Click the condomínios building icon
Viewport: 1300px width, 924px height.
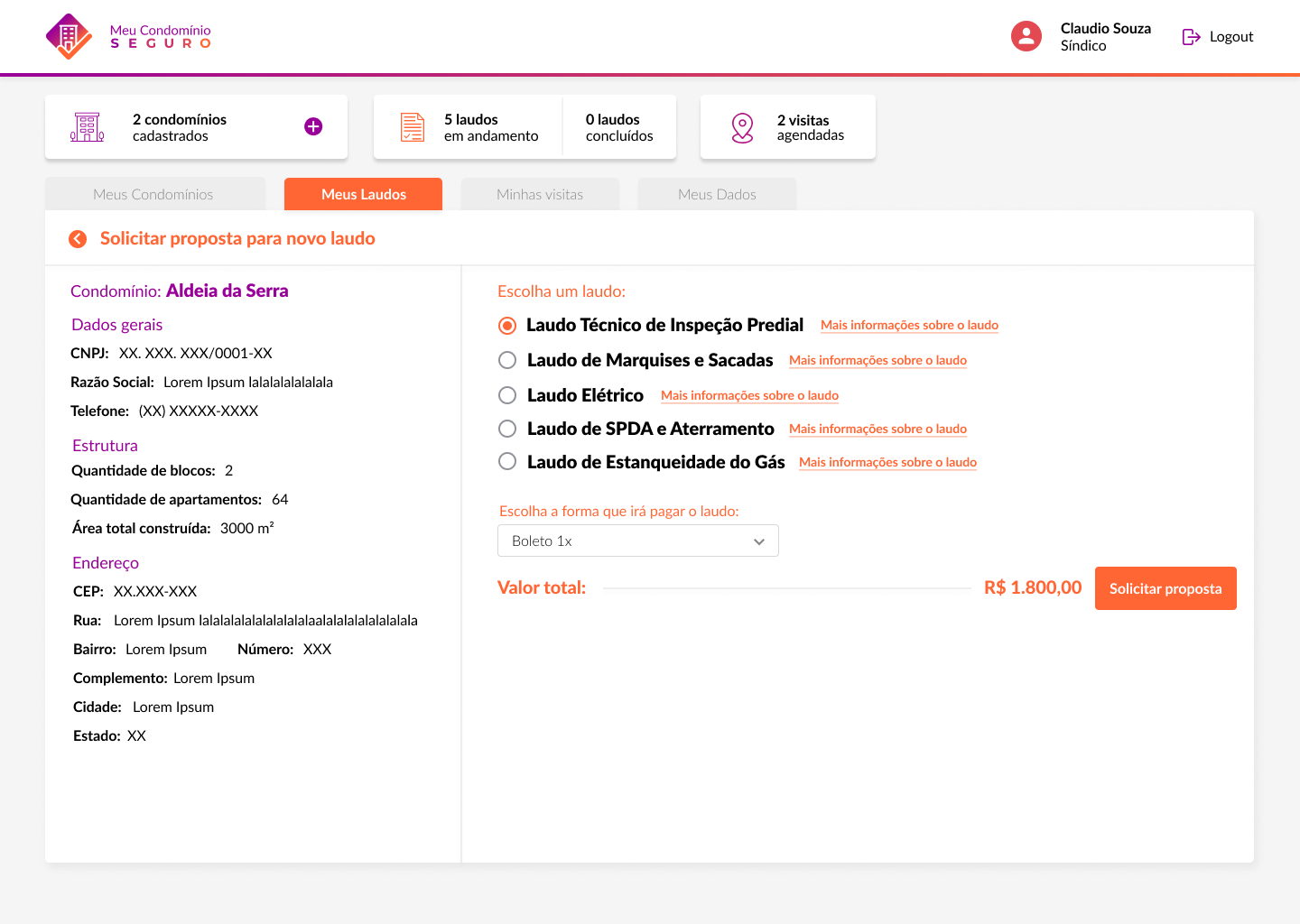88,127
